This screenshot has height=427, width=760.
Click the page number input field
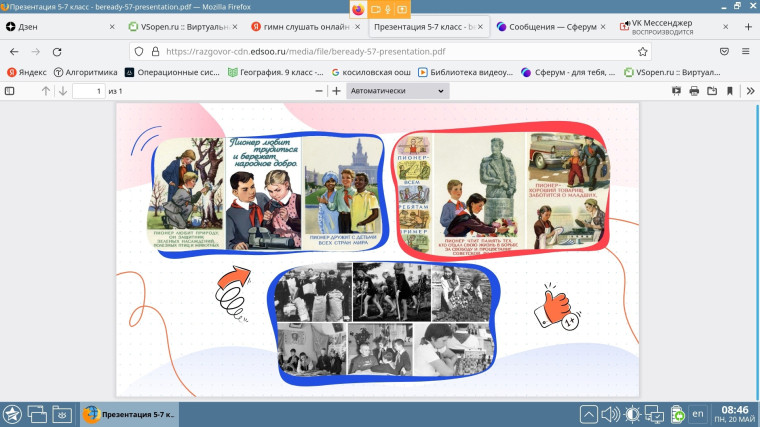tap(89, 91)
